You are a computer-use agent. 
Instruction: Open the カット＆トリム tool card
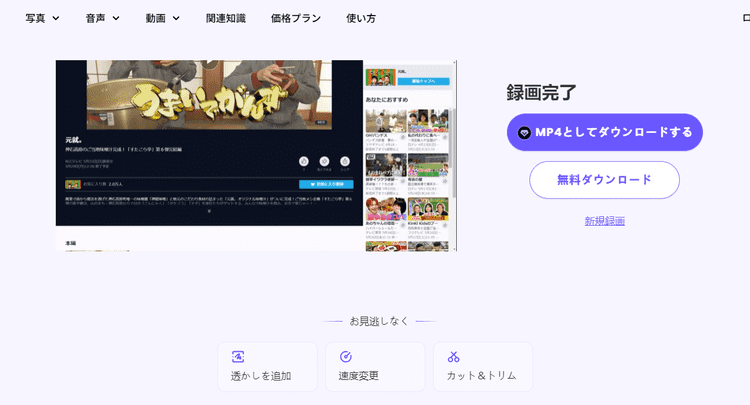tap(483, 367)
